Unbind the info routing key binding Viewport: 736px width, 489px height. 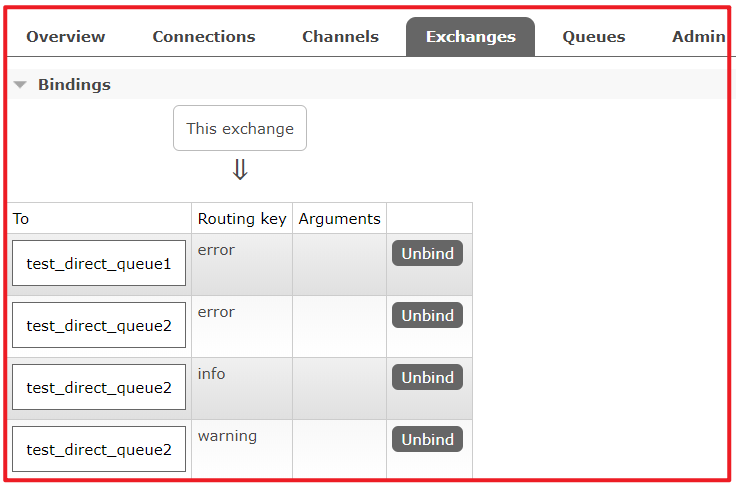tap(427, 378)
